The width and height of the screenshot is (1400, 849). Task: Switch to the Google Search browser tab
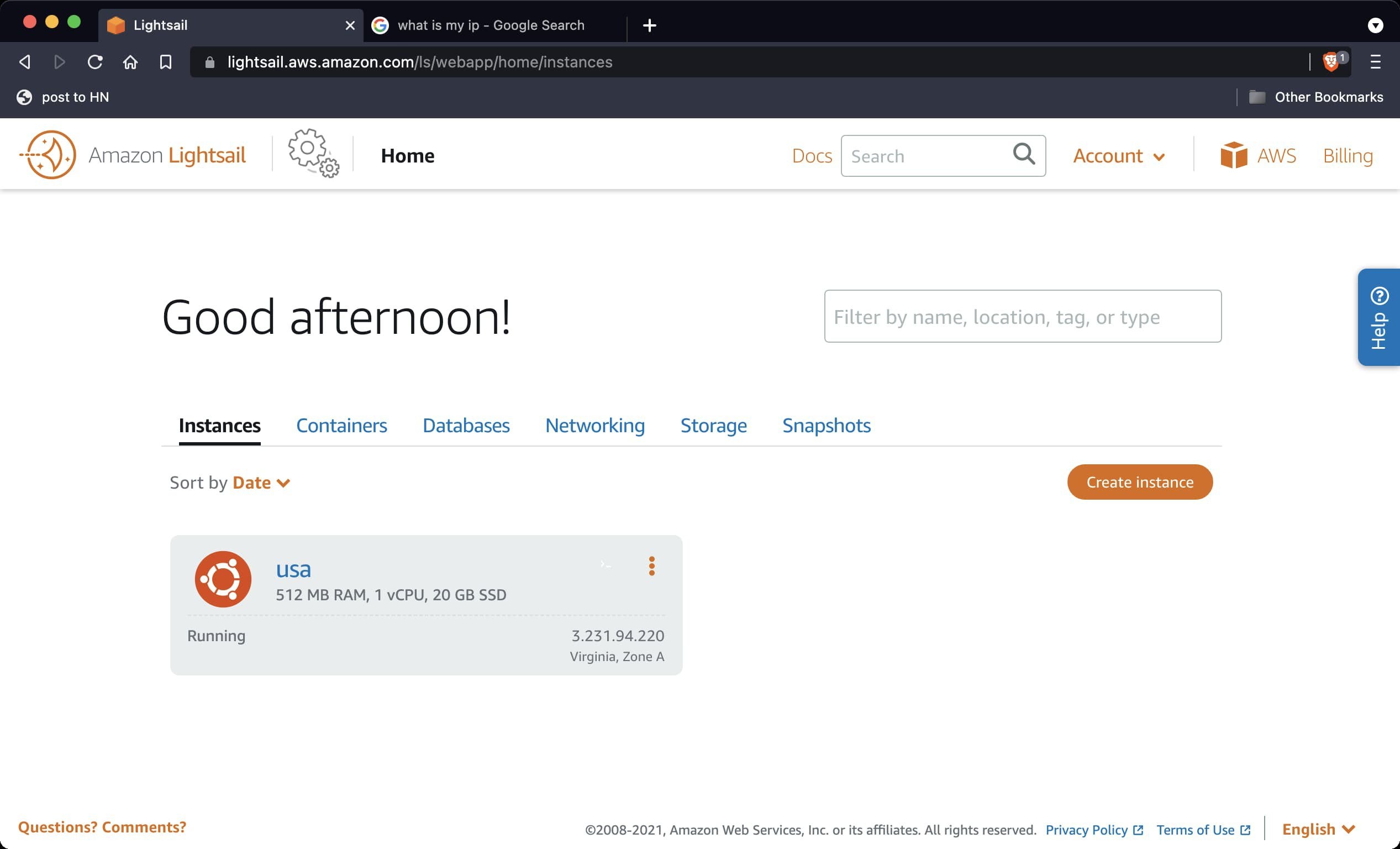490,25
